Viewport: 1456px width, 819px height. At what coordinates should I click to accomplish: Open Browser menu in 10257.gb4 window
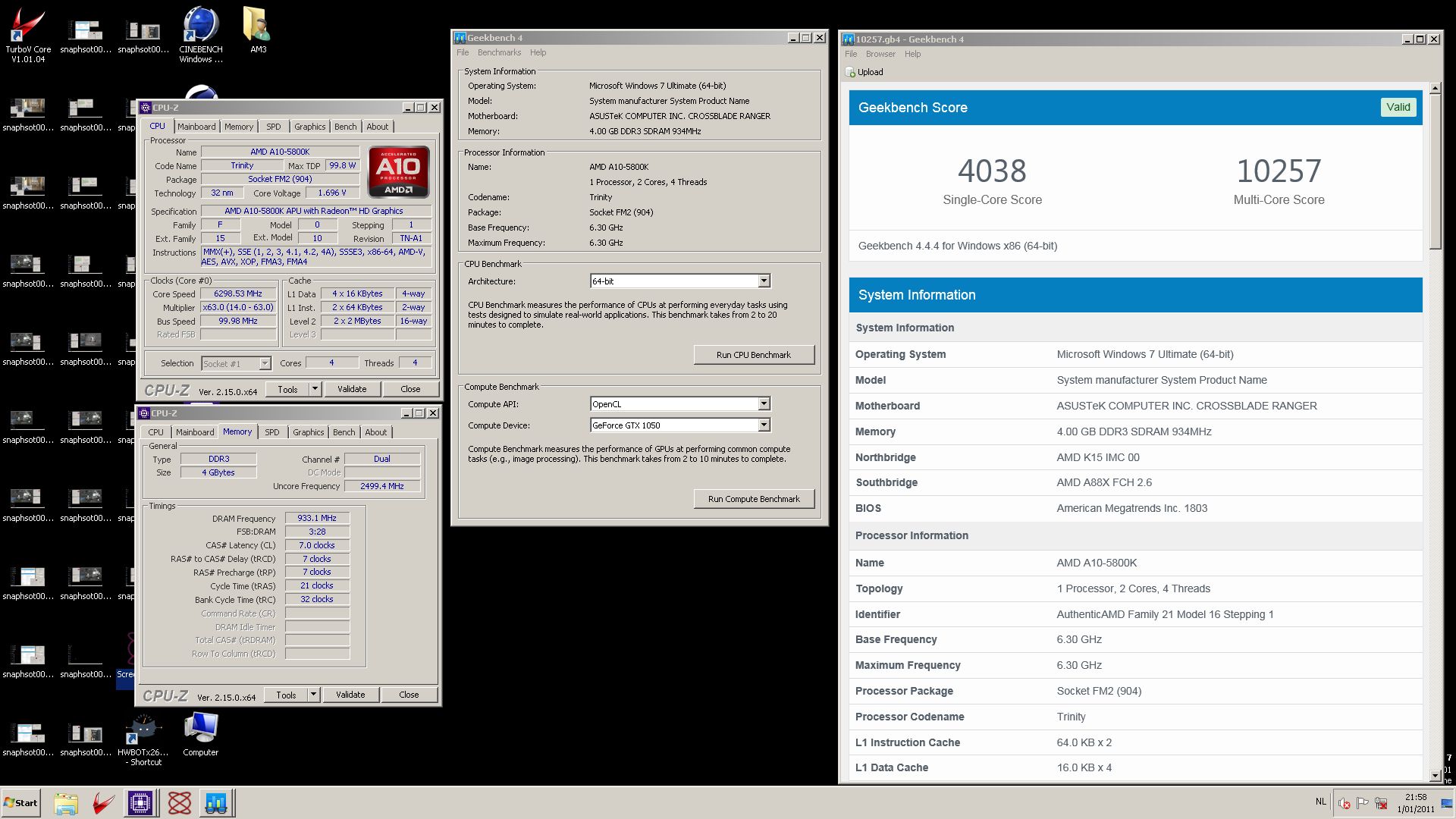tap(880, 54)
